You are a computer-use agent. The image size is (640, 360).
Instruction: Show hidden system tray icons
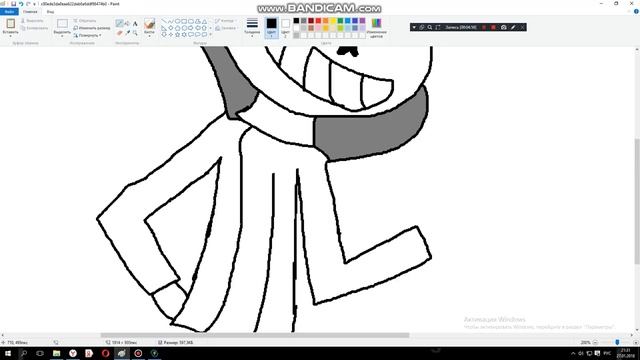pos(573,353)
